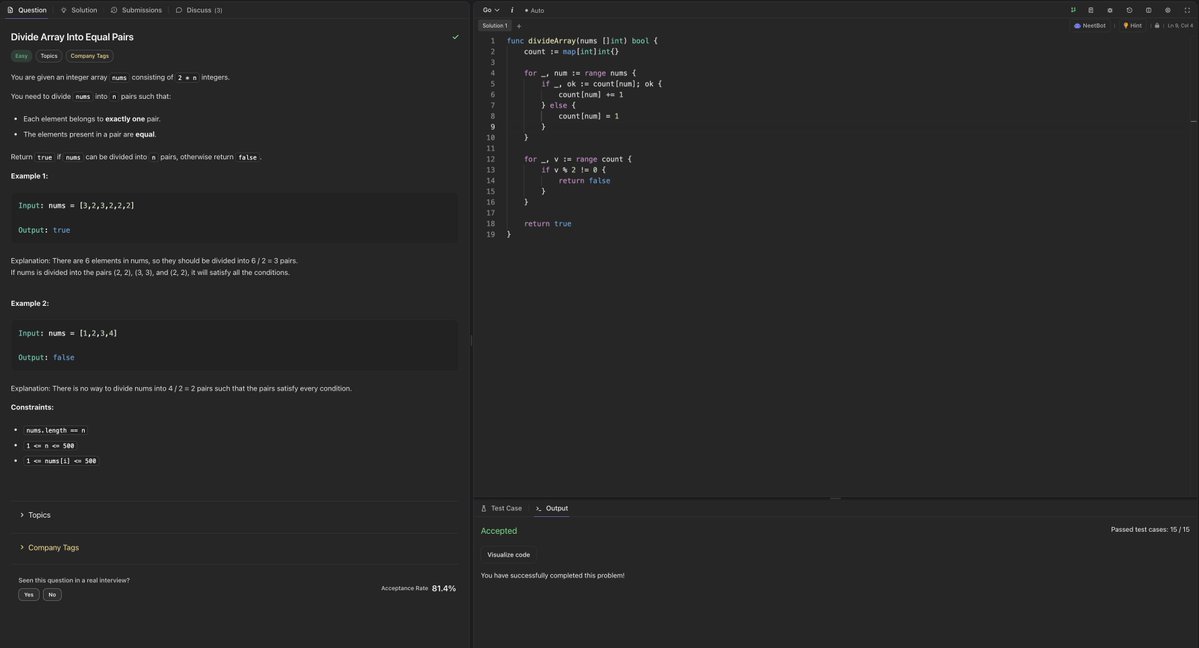Open the Discuss (3) tab
This screenshot has height=648, width=1199.
tap(199, 10)
